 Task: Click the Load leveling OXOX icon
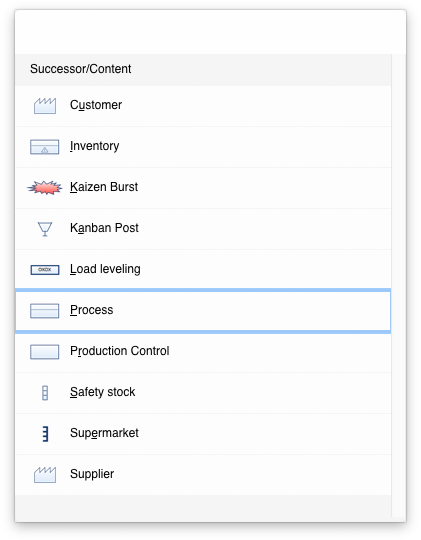(x=45, y=270)
